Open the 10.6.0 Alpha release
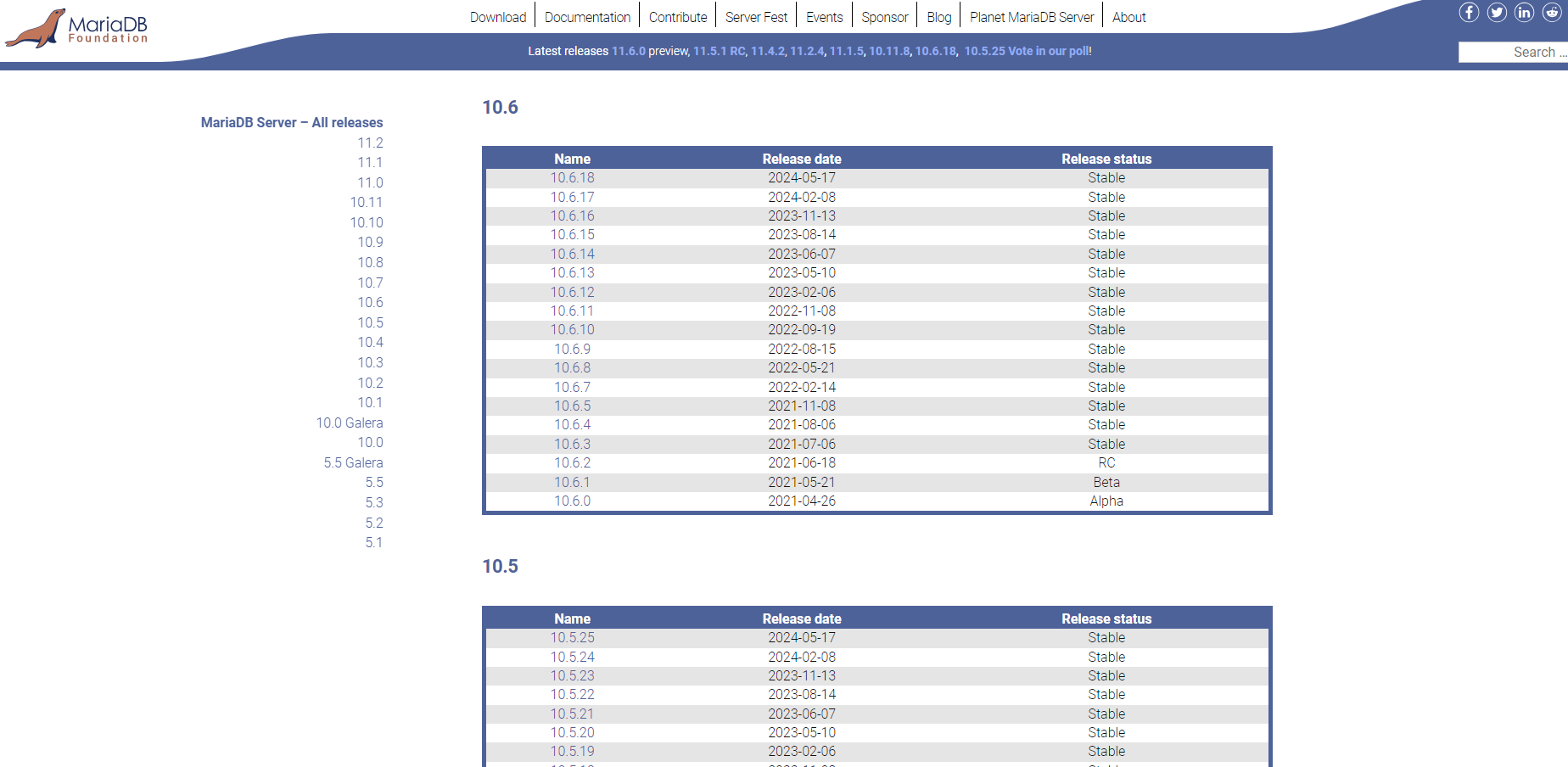This screenshot has height=767, width=1568. pyautogui.click(x=573, y=501)
